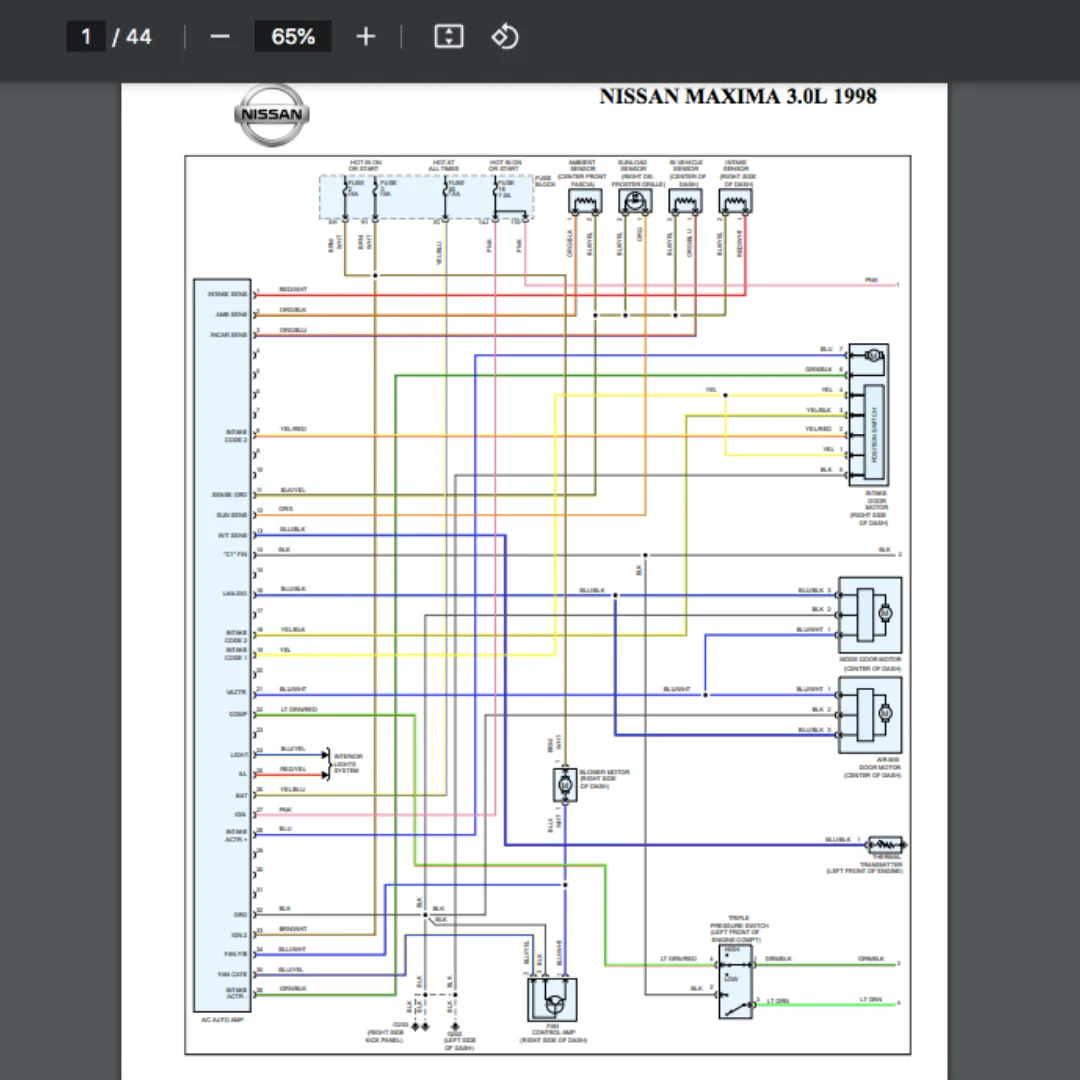Click the NISSAN MAXIMA 3.0L 1998 title
The width and height of the screenshot is (1080, 1080).
point(737,96)
